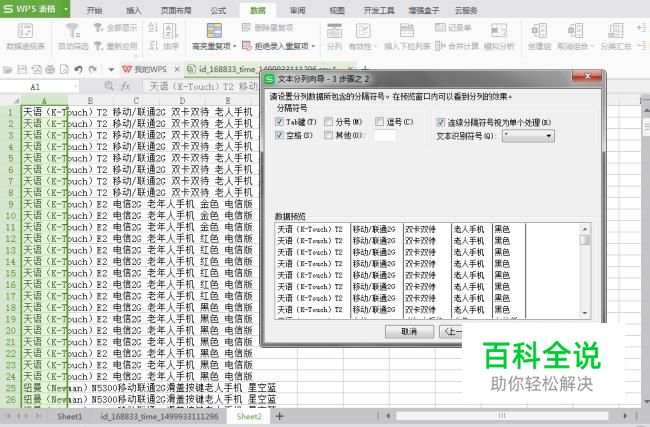Click the redo arrow icon
Screen dimensions: 650x427
93,69
